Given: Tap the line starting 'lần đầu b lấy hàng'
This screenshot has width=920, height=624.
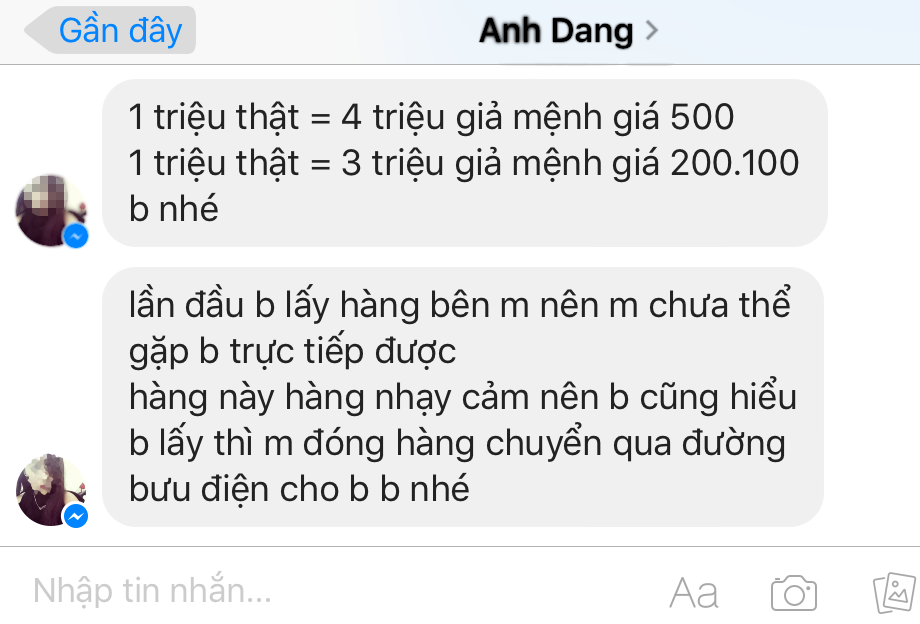Looking at the screenshot, I should pos(460,305).
